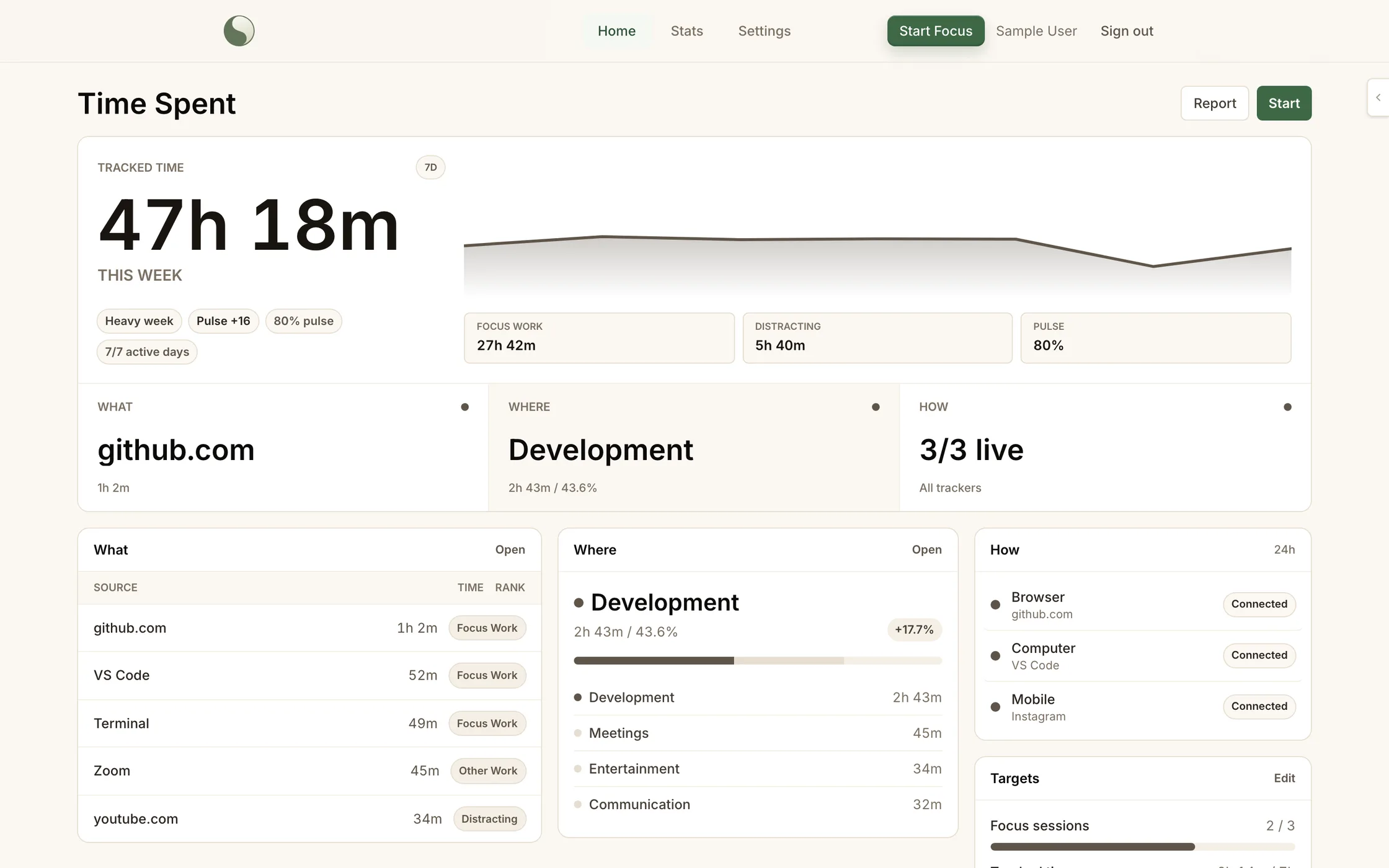Change the 7D time range selector
The width and height of the screenshot is (1389, 868).
pyautogui.click(x=430, y=167)
